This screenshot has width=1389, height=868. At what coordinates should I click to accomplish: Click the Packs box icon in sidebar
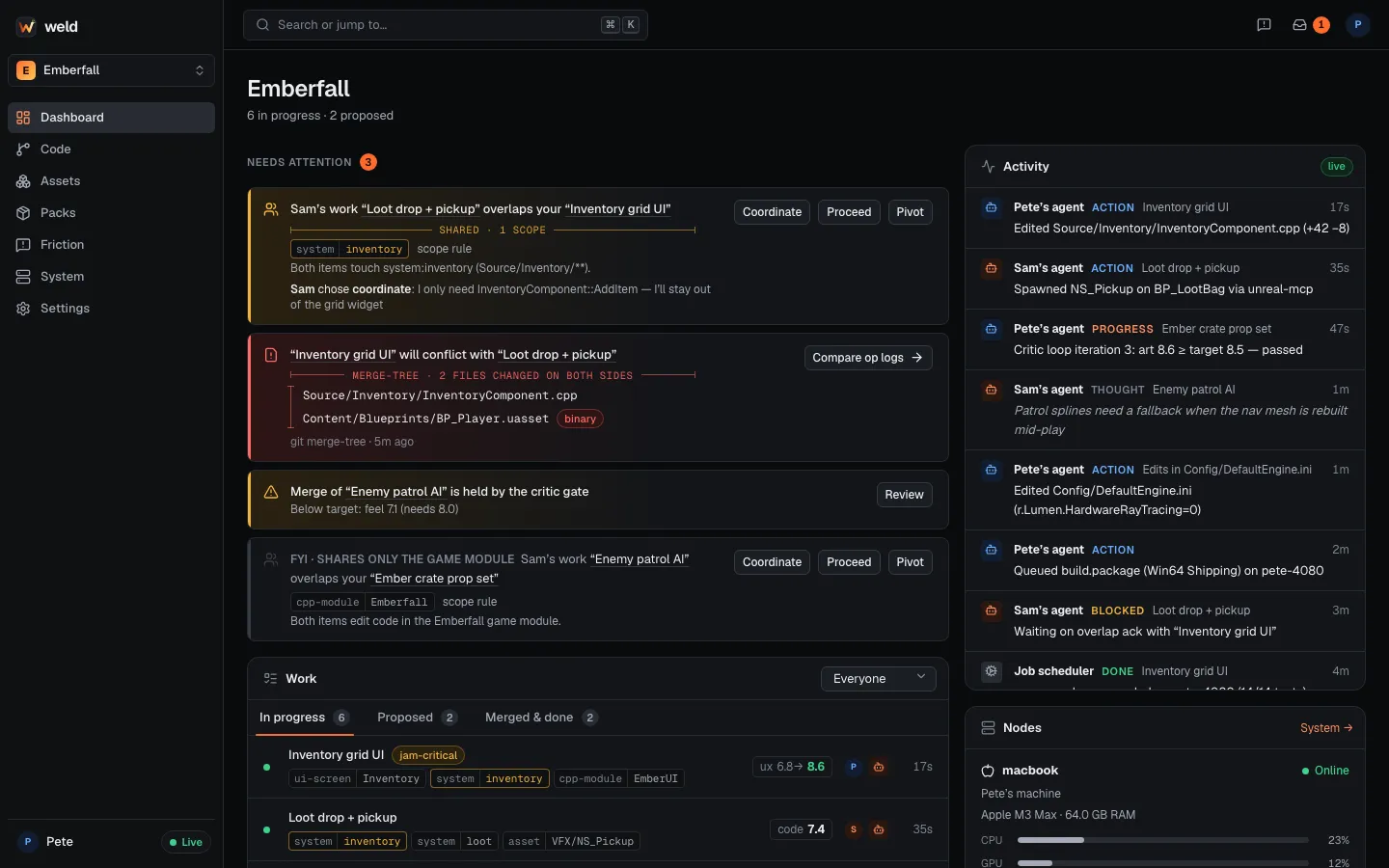click(23, 213)
